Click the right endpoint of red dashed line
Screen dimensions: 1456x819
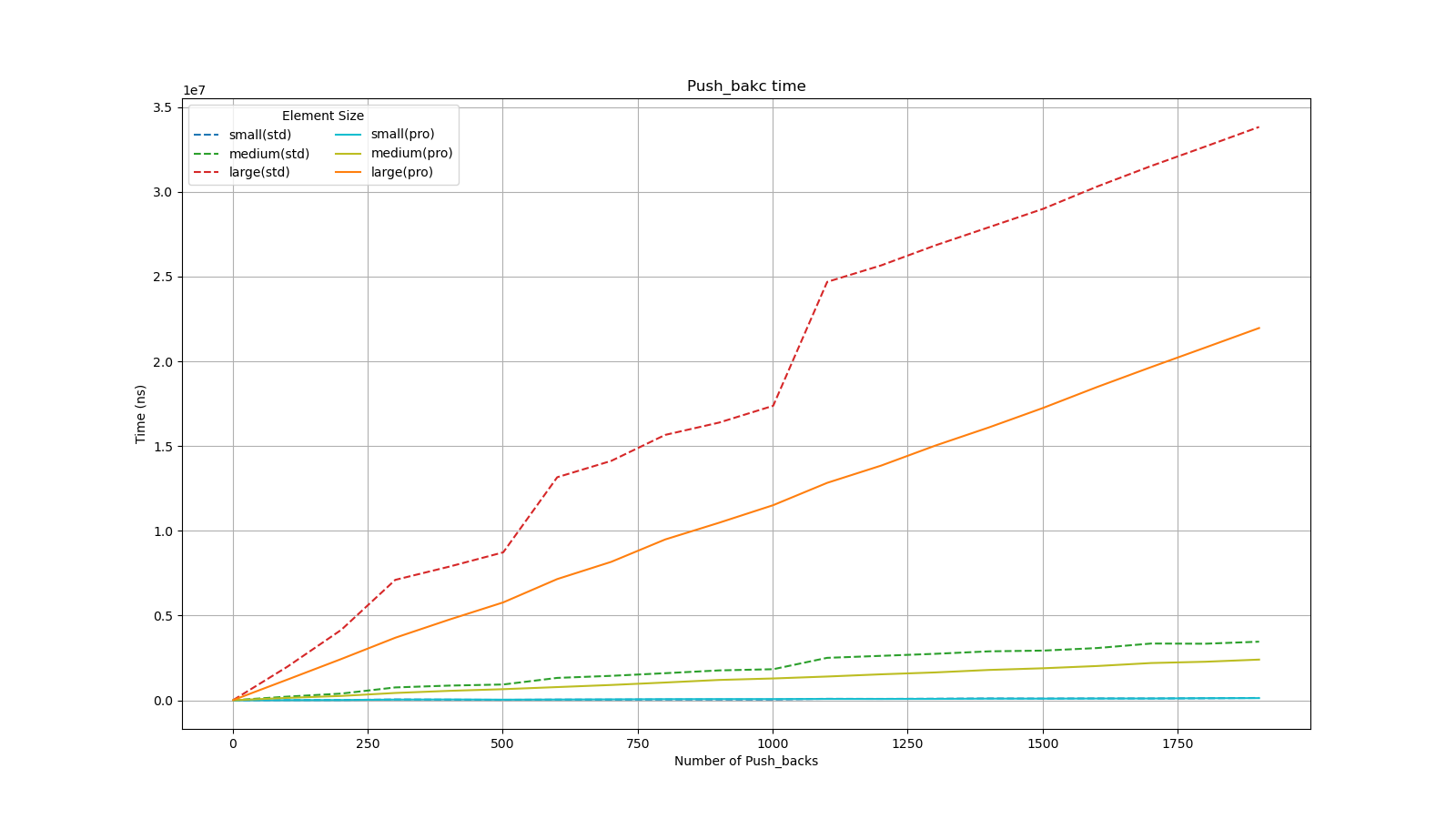click(1259, 127)
